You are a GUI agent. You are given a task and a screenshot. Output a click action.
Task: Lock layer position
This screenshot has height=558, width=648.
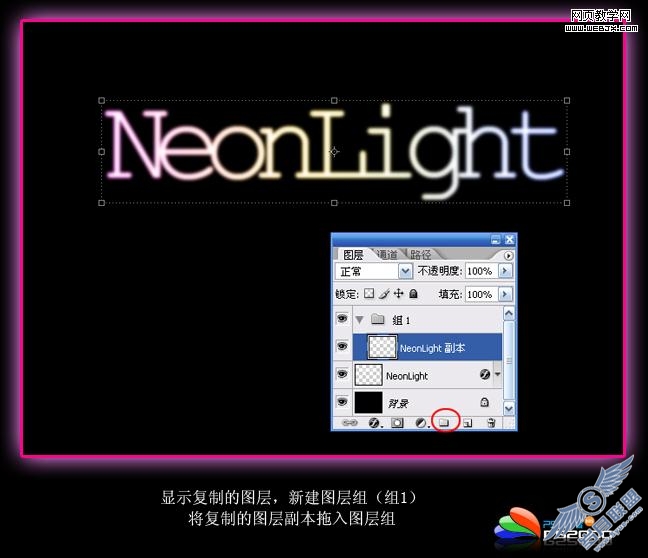pos(398,293)
